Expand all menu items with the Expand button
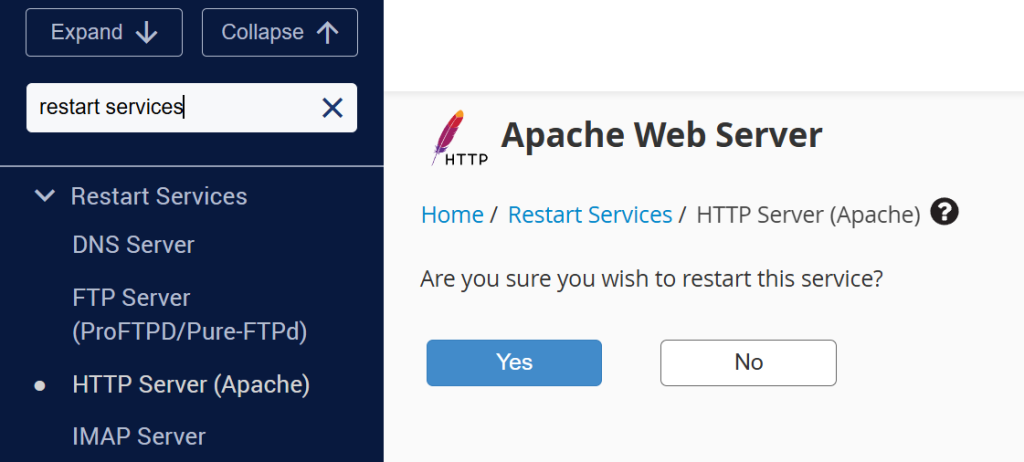This screenshot has height=462, width=1024. pyautogui.click(x=104, y=33)
